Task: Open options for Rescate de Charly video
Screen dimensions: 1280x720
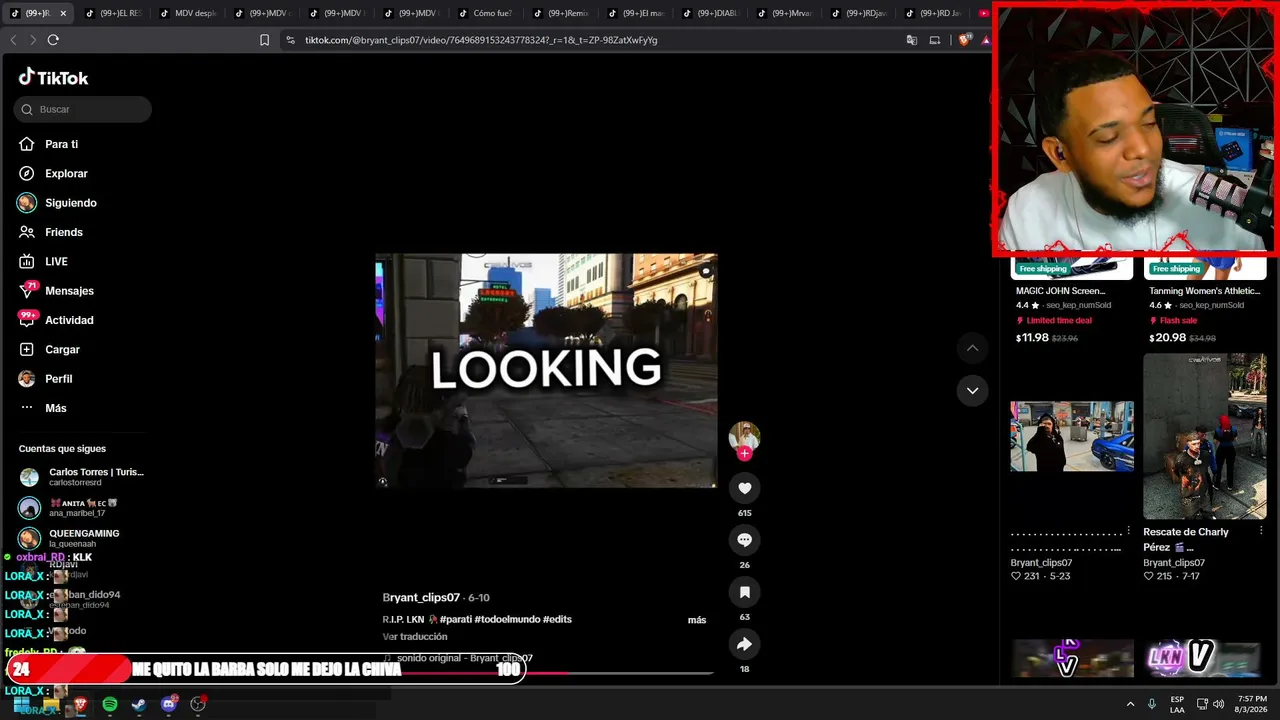Action: [1262, 531]
